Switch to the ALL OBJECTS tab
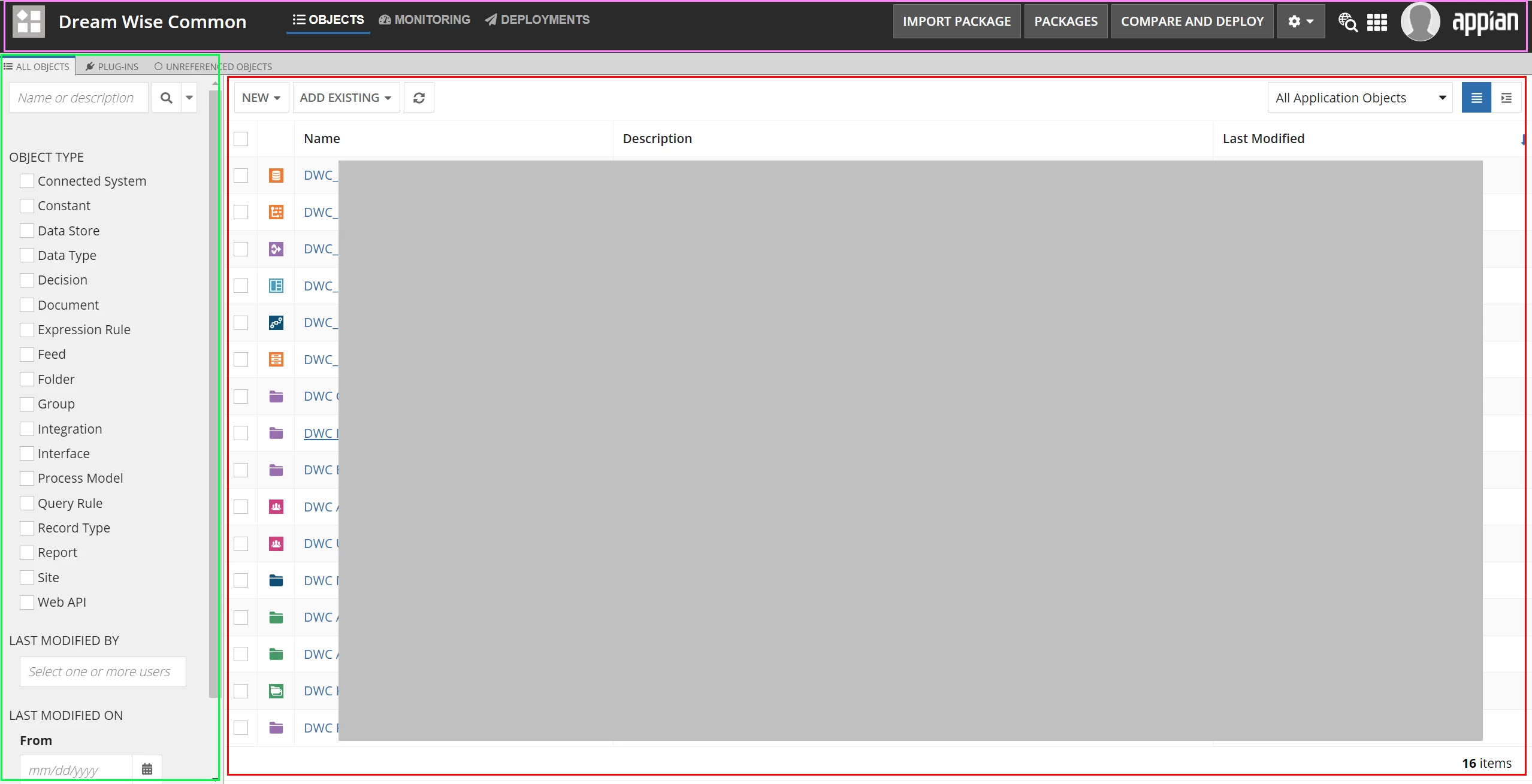 [x=37, y=66]
